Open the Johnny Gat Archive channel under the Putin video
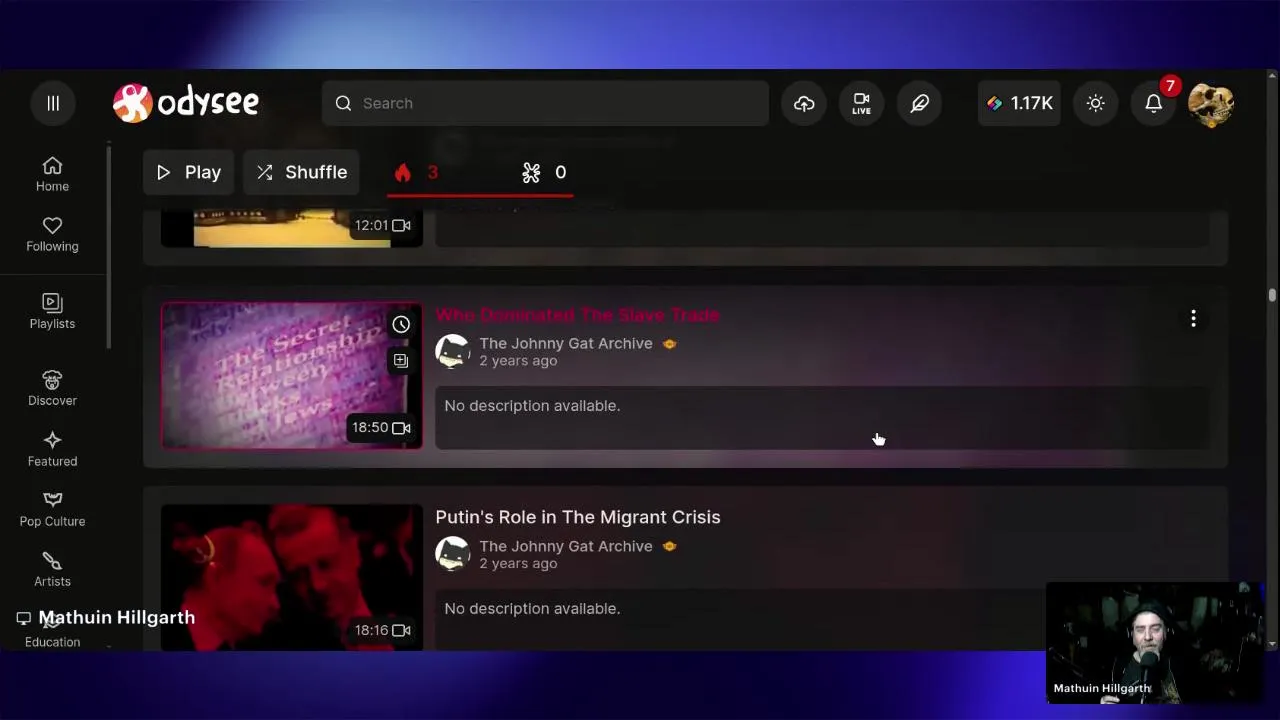The height and width of the screenshot is (720, 1280). point(566,546)
